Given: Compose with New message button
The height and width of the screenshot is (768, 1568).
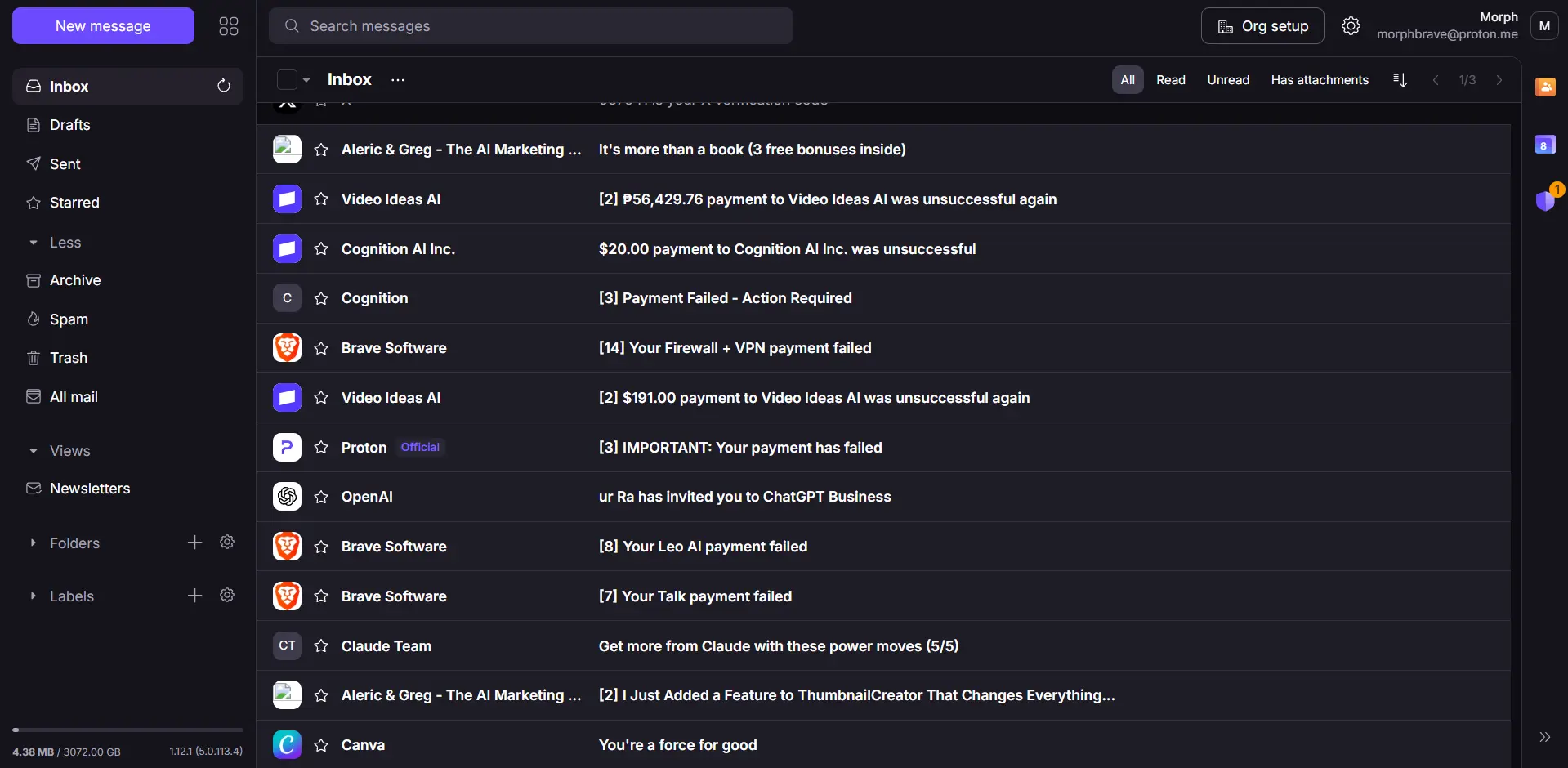Looking at the screenshot, I should [x=103, y=26].
